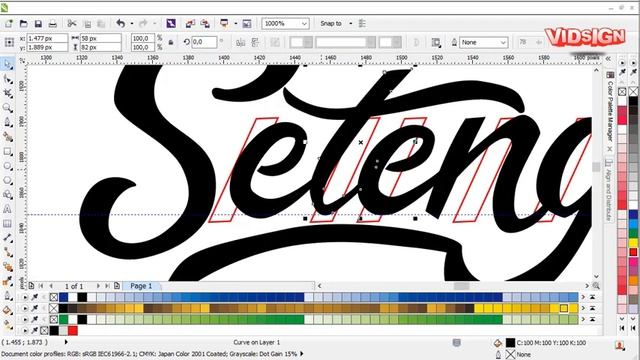Open the fill color indicator in the status bar
The width and height of the screenshot is (640, 360).
tap(510, 343)
